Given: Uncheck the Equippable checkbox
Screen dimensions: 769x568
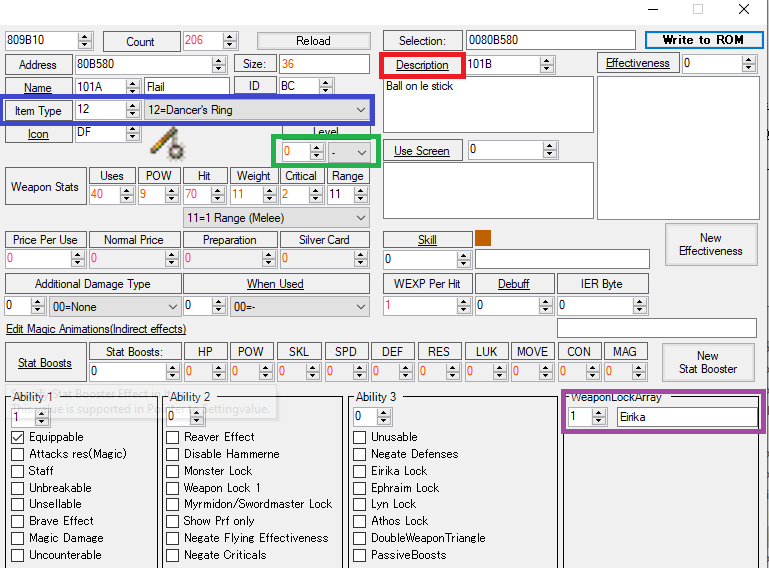Looking at the screenshot, I should click(18, 437).
